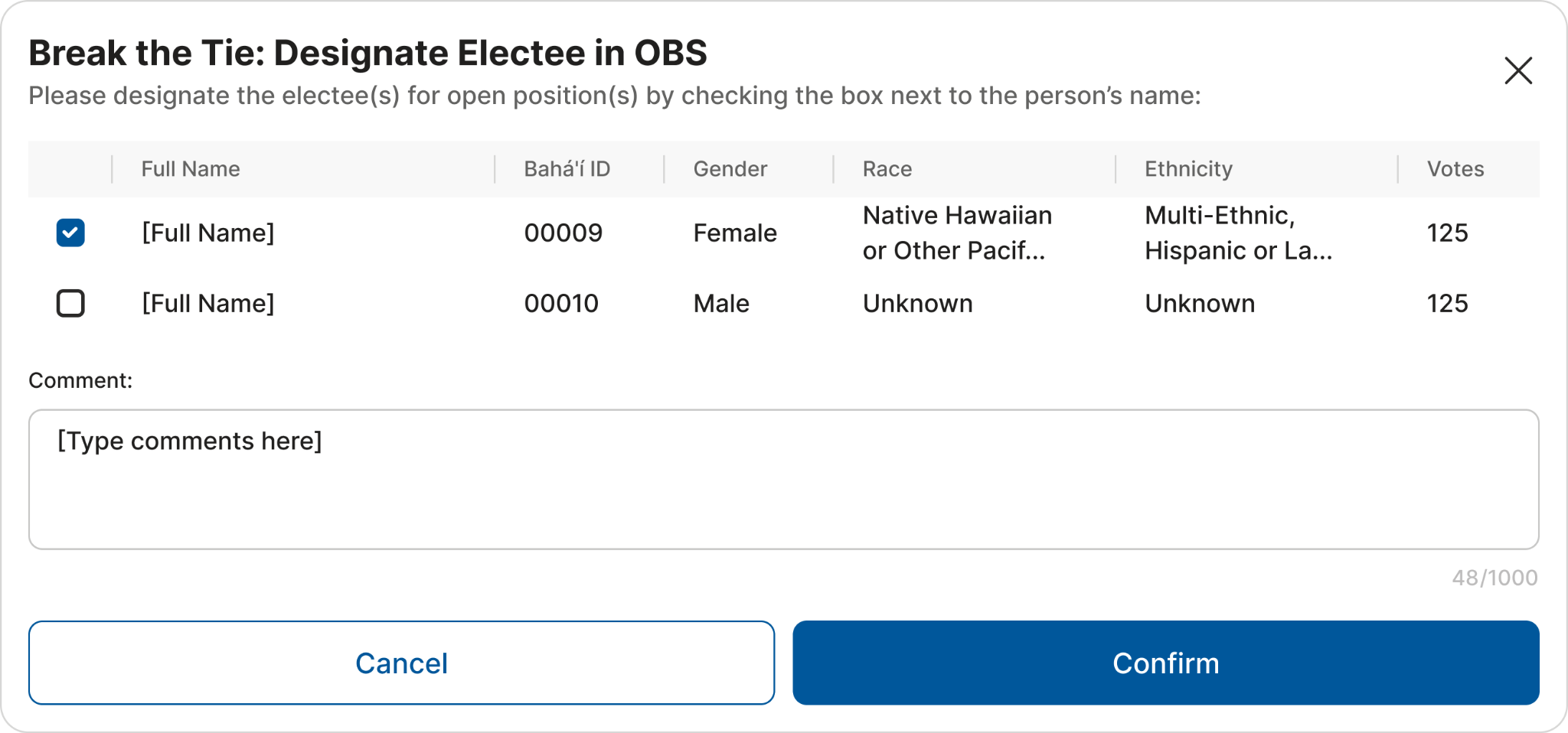This screenshot has width=1568, height=733.
Task: Close the Break the Tie dialog
Action: [1517, 70]
